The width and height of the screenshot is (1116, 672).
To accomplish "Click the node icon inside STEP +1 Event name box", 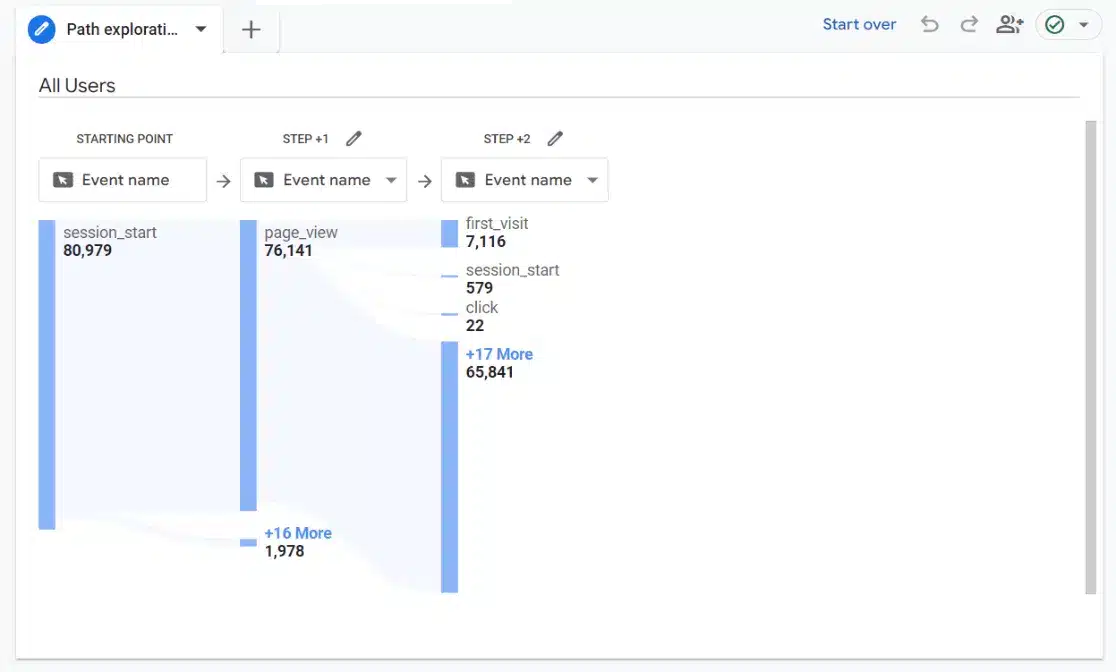I will pyautogui.click(x=265, y=179).
